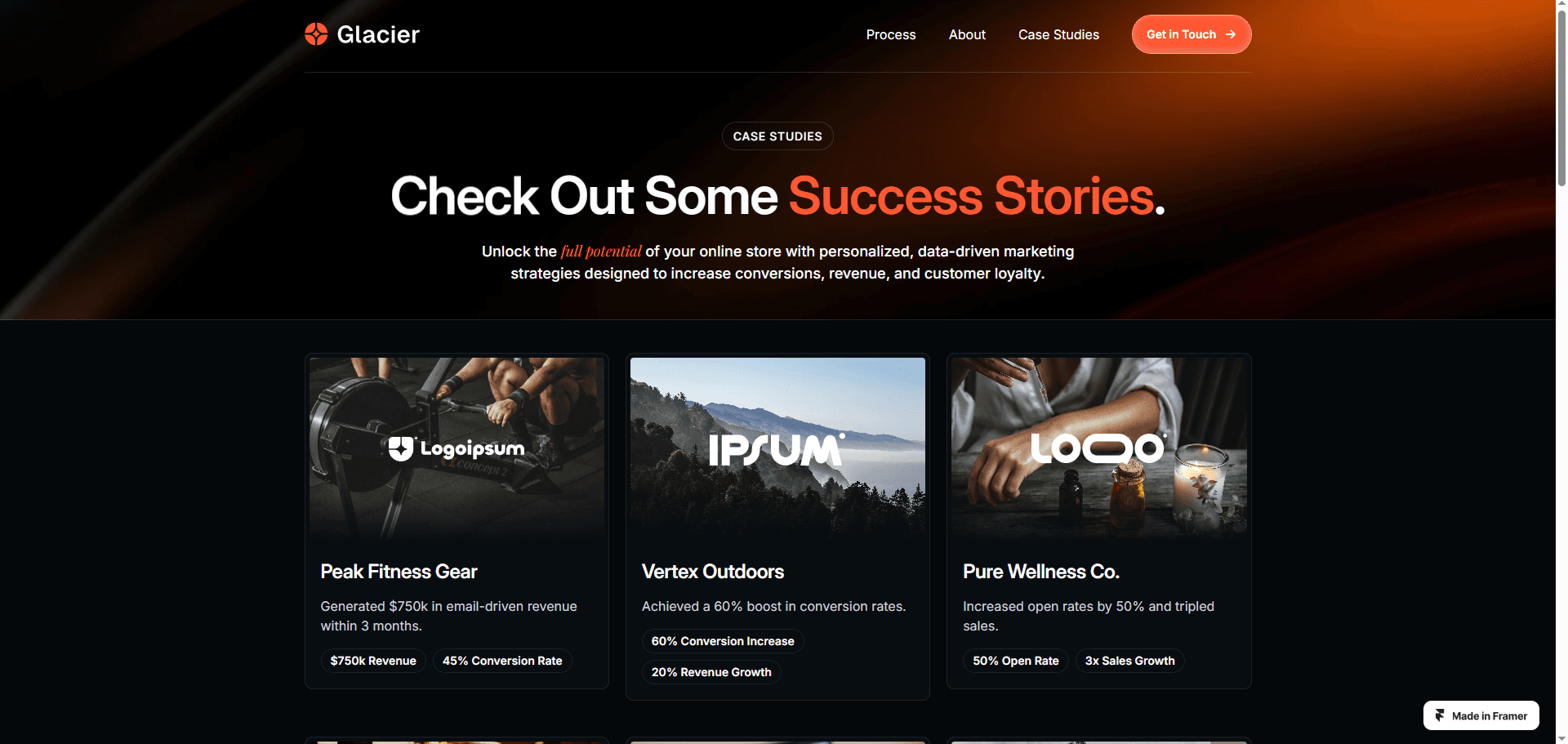Open the Peak Fitness Gear case study title
Image resolution: width=1568 pixels, height=744 pixels.
pyautogui.click(x=399, y=572)
